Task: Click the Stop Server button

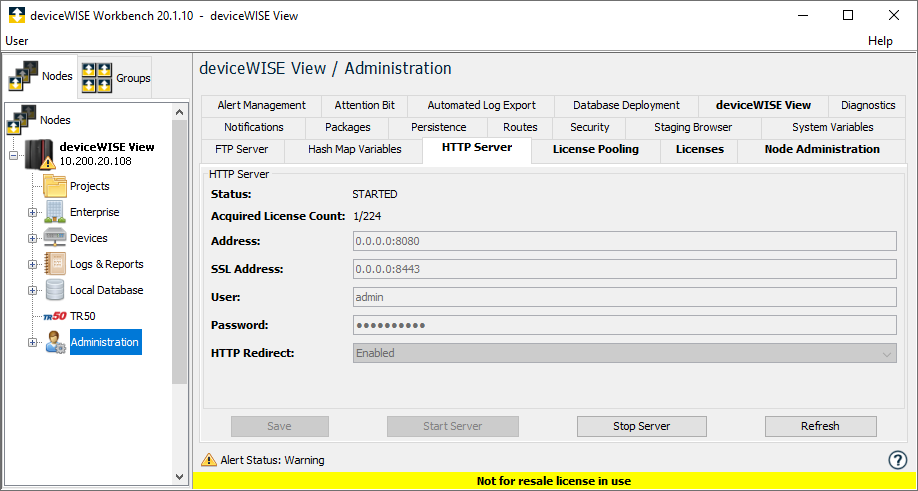Action: coord(642,426)
